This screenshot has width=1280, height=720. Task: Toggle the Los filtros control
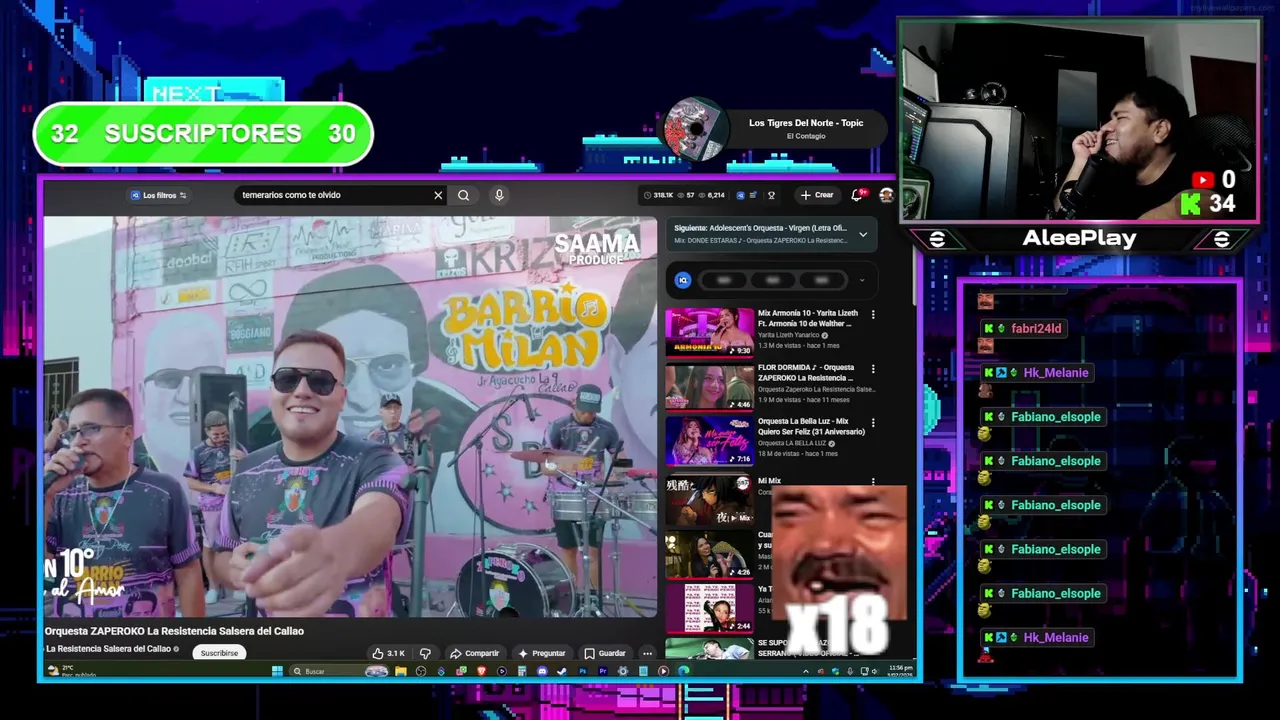159,195
